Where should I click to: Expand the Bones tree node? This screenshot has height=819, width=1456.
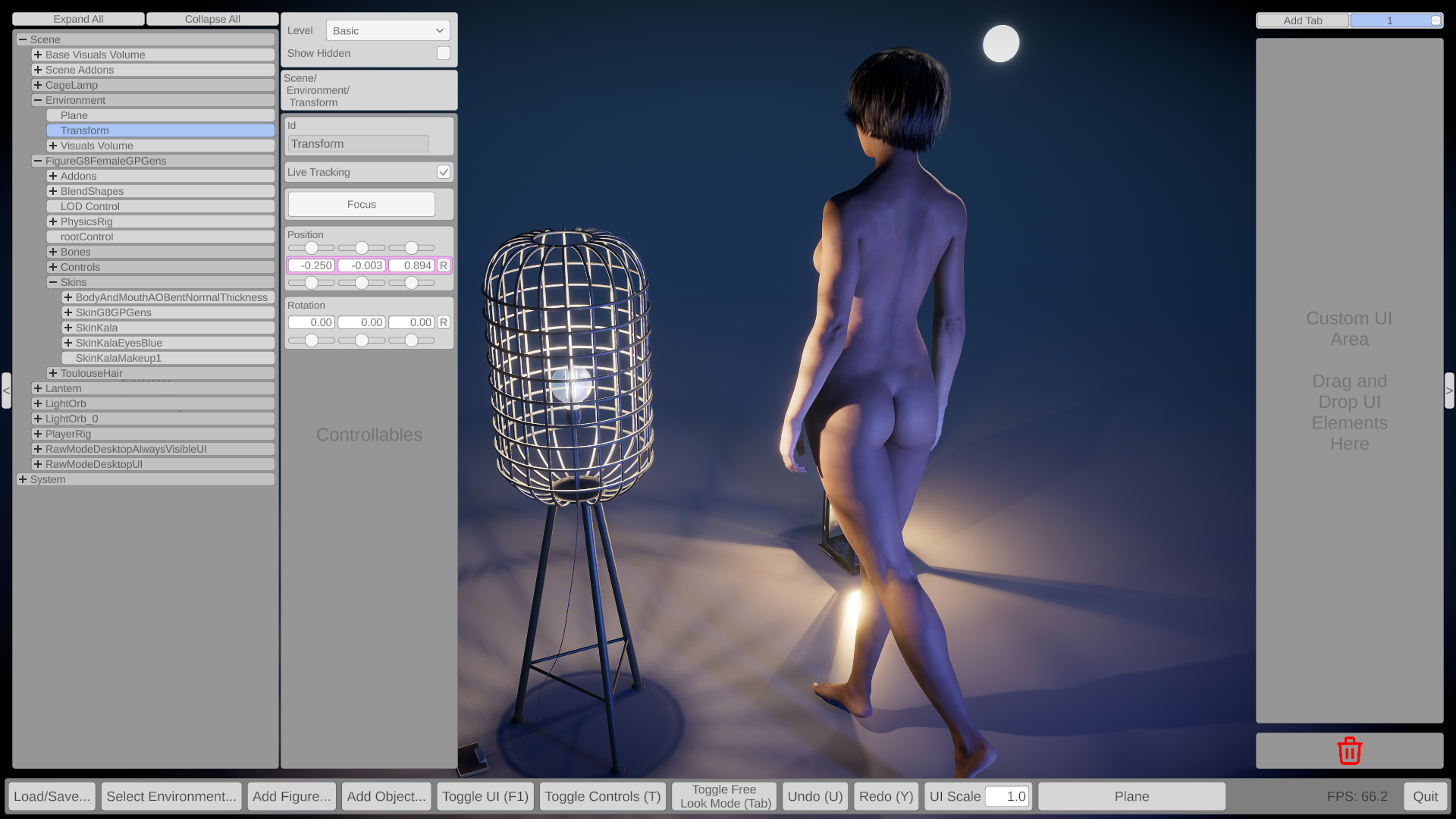[53, 251]
